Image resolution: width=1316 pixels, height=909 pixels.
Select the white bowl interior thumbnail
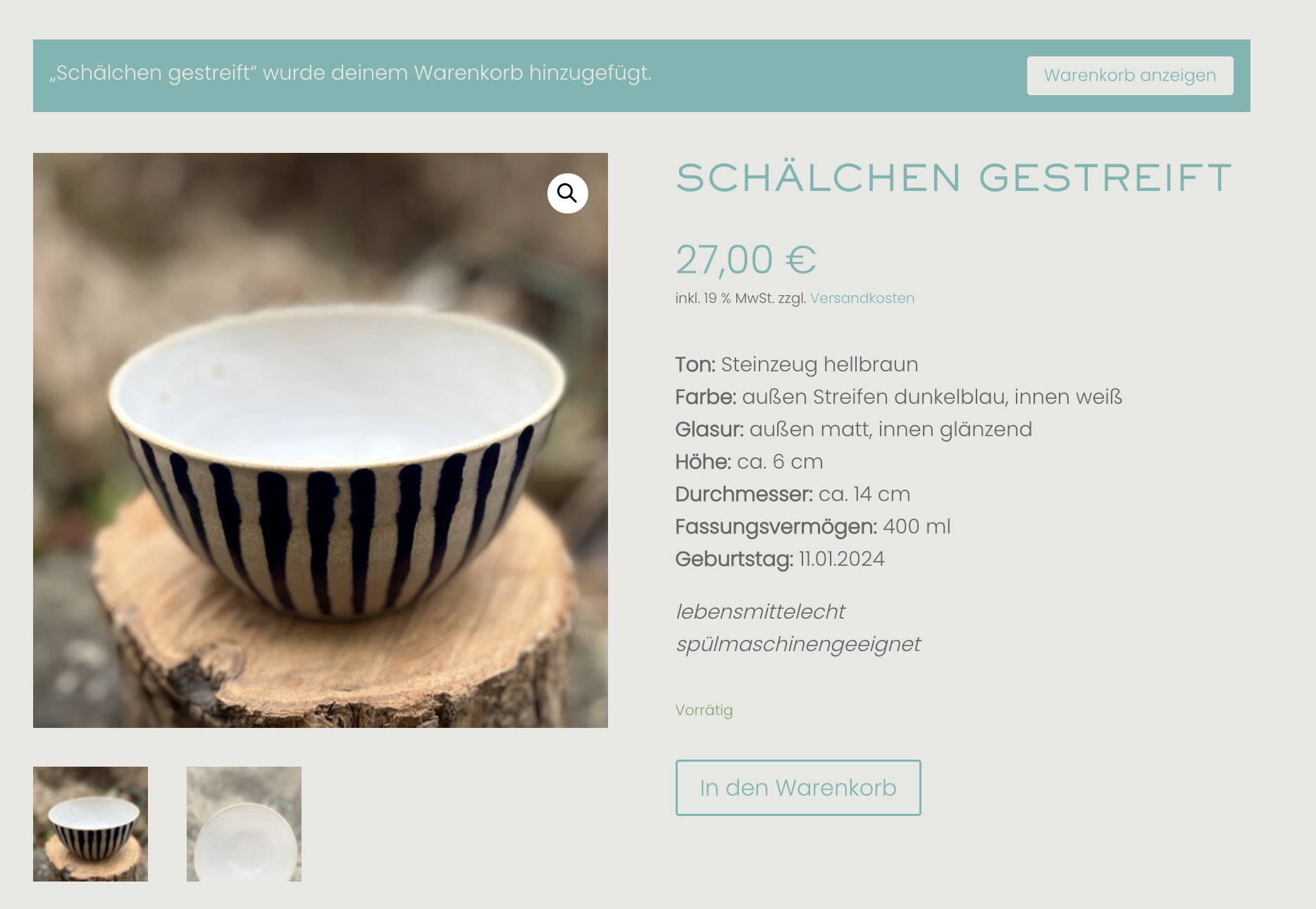(x=244, y=824)
